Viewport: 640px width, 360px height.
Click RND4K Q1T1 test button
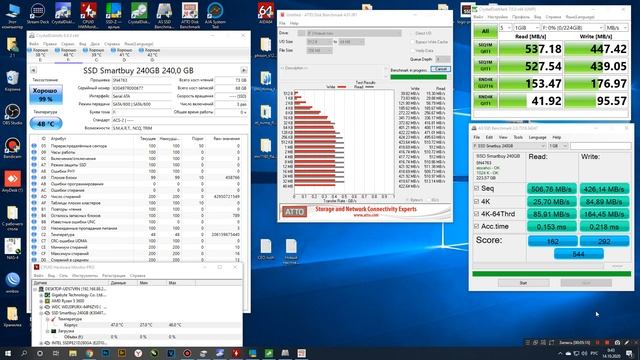[x=485, y=100]
